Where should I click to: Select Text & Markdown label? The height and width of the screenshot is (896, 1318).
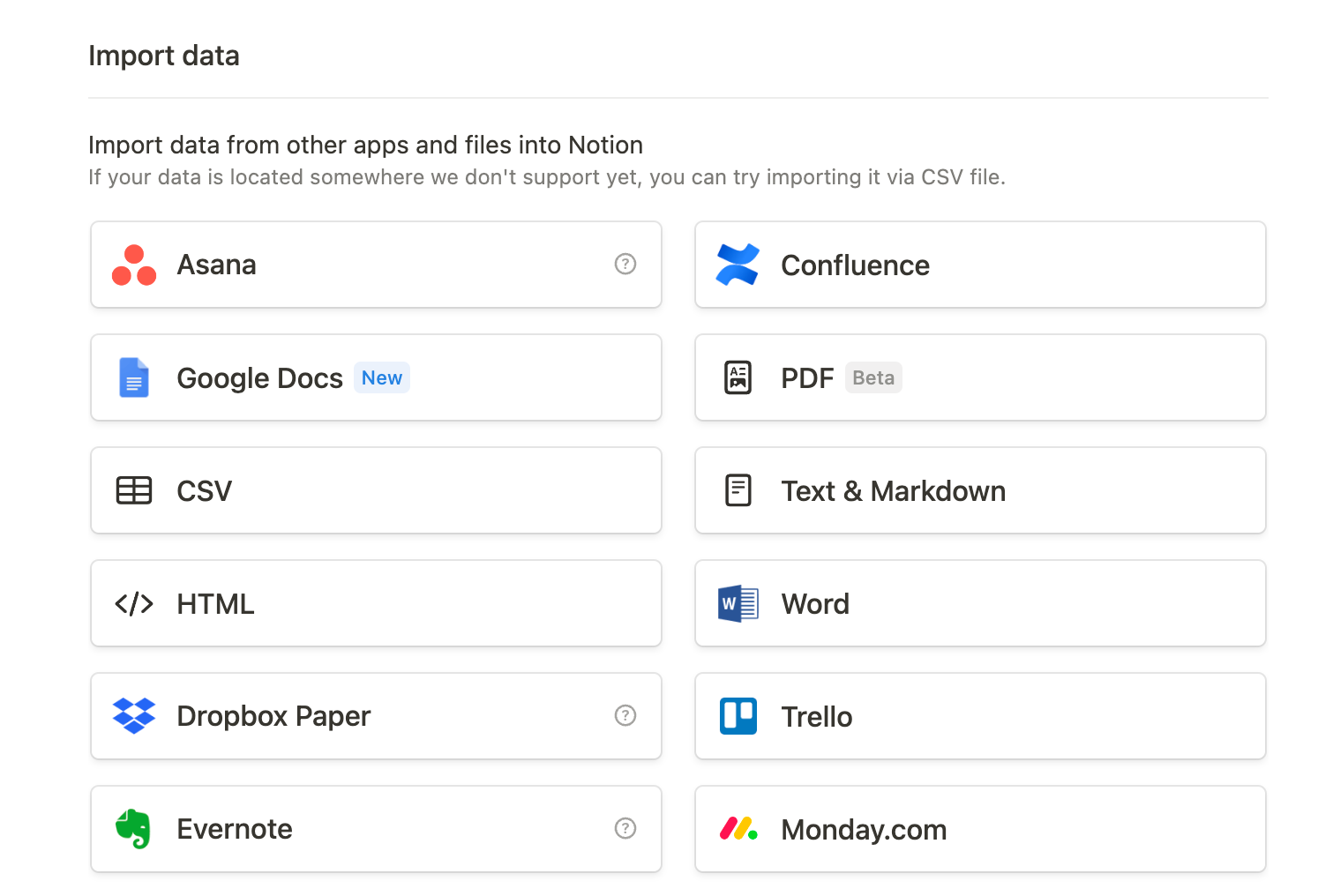pyautogui.click(x=893, y=491)
